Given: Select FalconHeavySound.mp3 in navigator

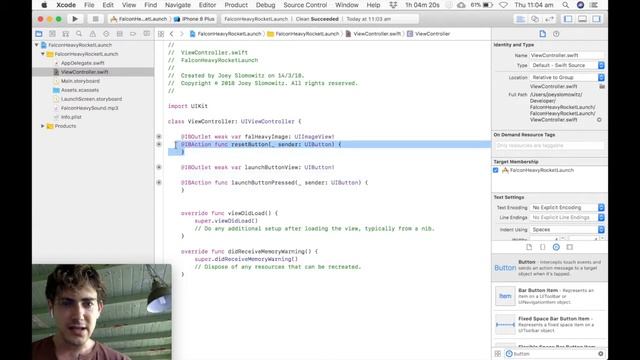Looking at the screenshot, I should pyautogui.click(x=89, y=108).
